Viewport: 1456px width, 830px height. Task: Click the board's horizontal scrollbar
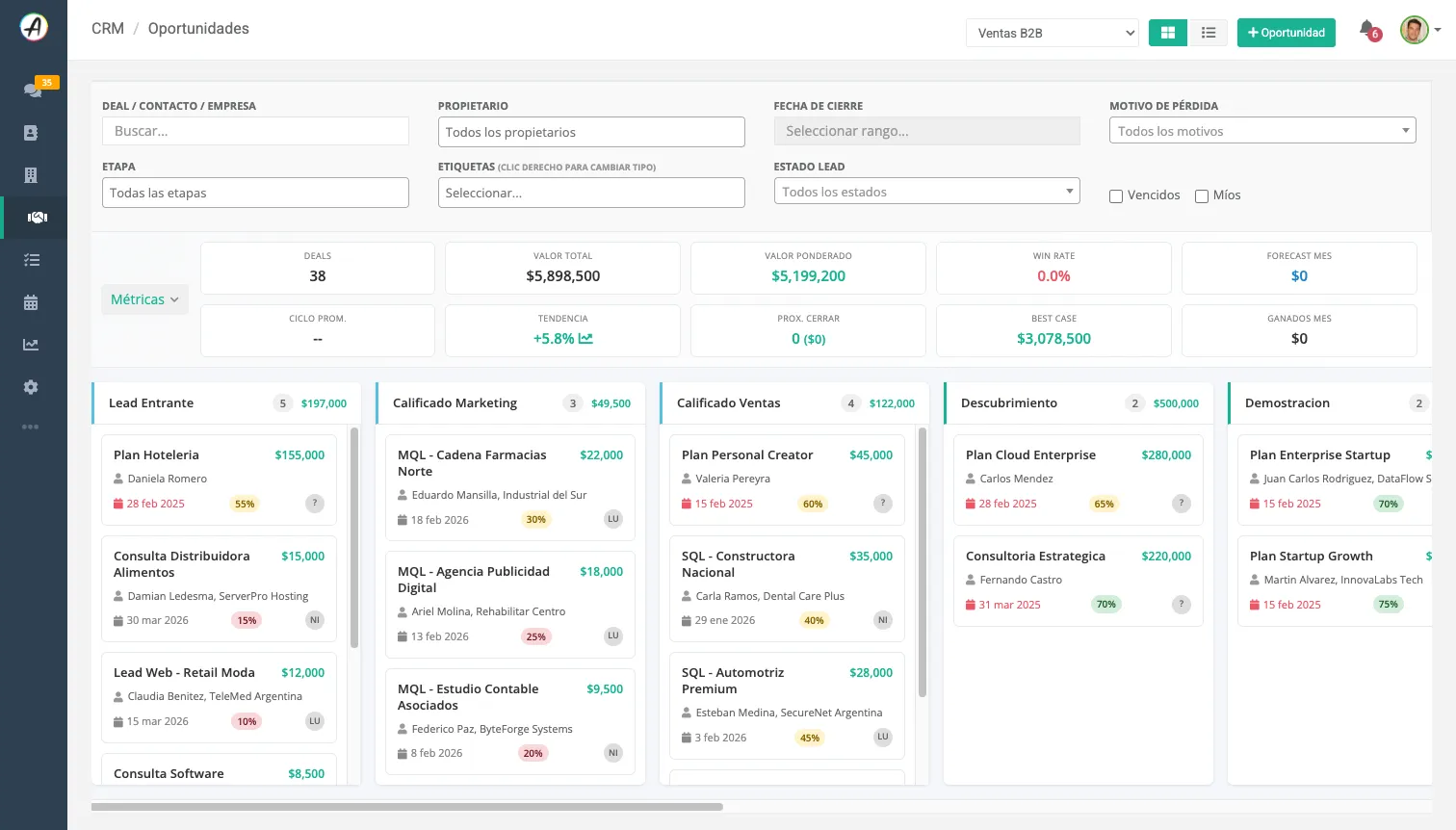406,807
